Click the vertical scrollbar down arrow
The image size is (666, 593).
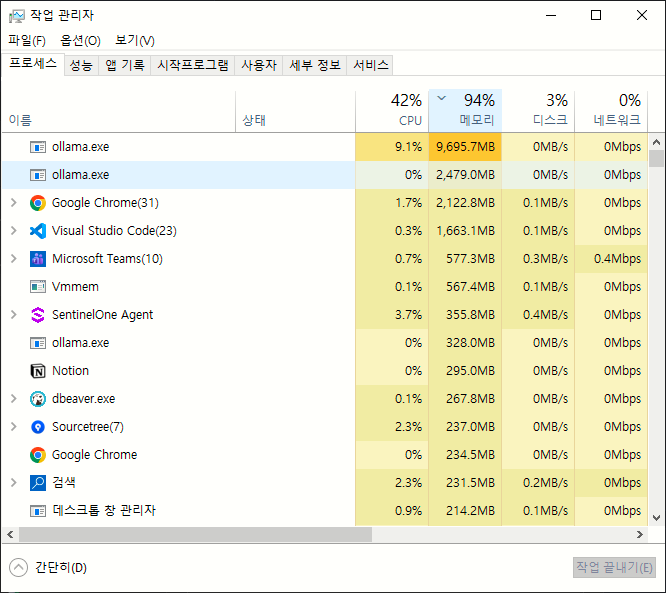click(657, 517)
